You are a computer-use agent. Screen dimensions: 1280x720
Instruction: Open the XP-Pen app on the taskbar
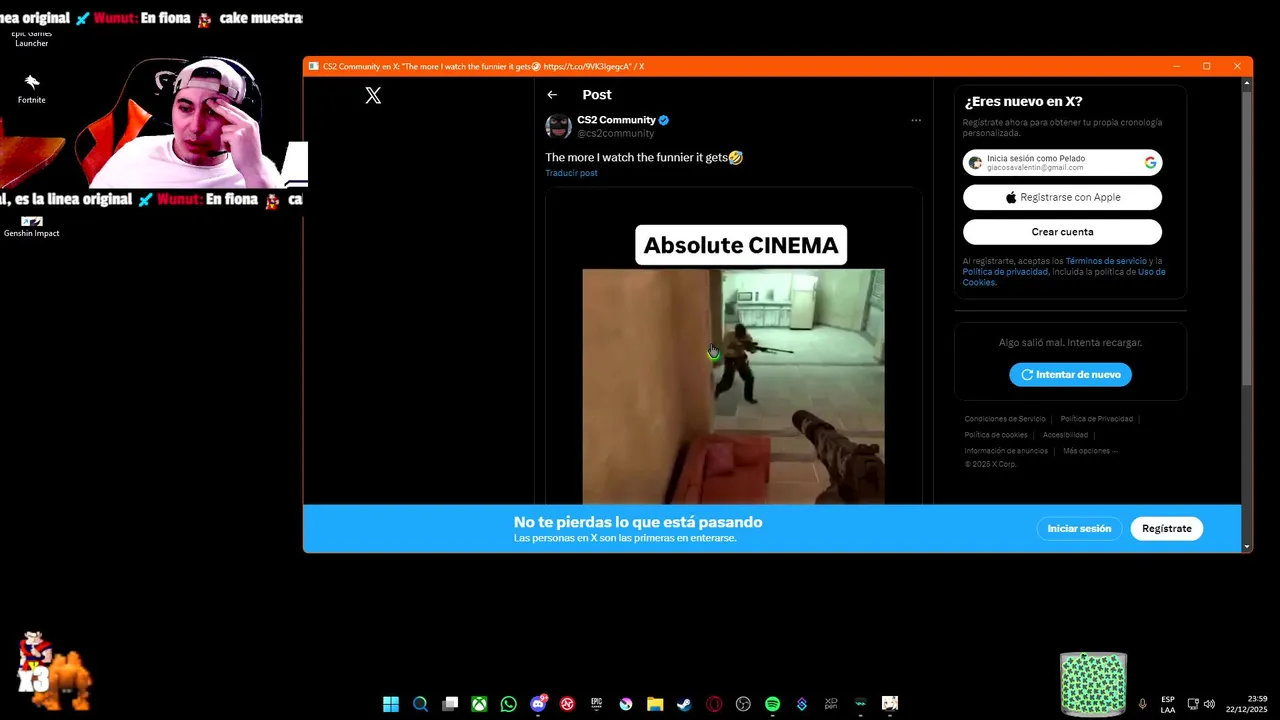pyautogui.click(x=831, y=704)
